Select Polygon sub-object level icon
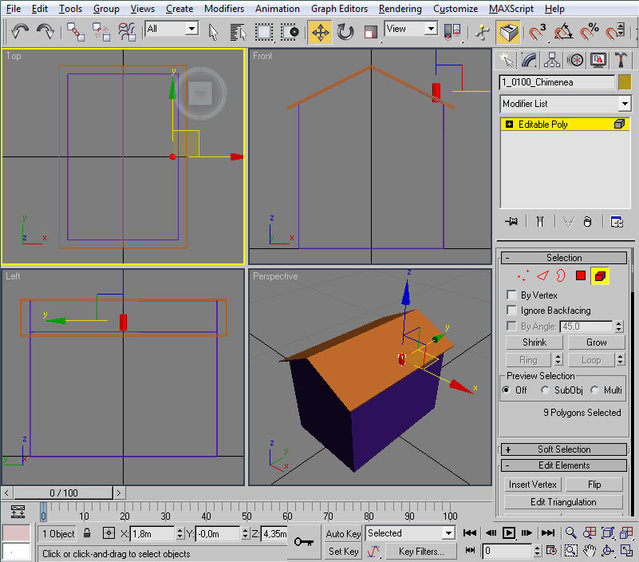The image size is (639, 562). point(580,276)
